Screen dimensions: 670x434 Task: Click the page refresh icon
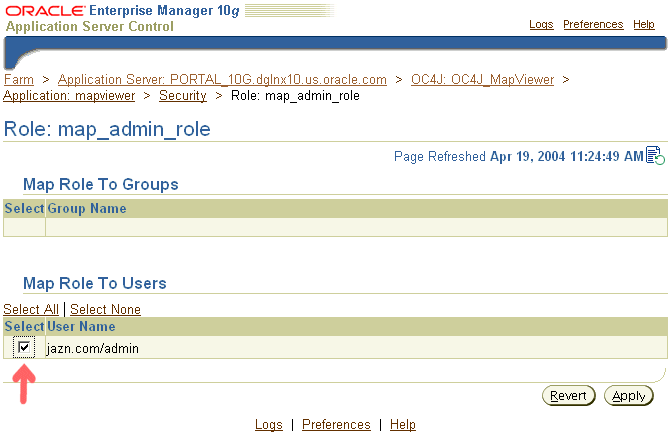pyautogui.click(x=655, y=155)
